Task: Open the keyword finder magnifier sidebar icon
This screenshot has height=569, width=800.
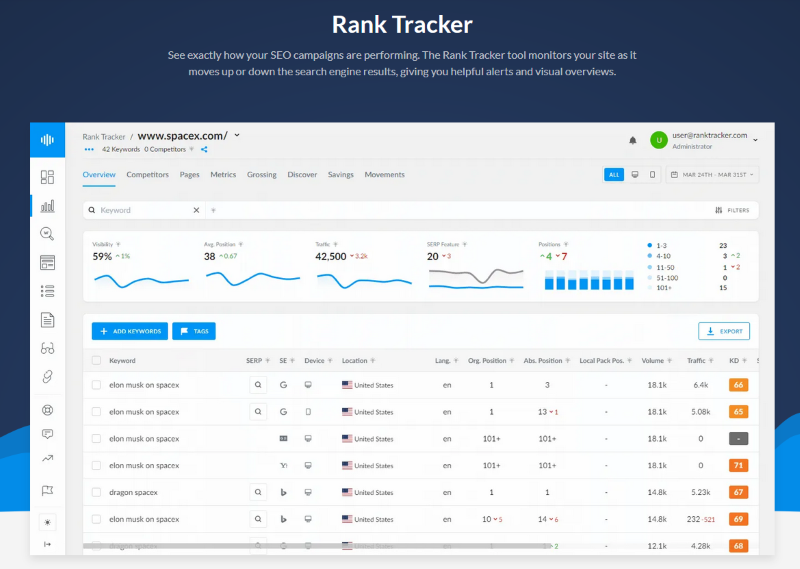Action: pos(47,234)
